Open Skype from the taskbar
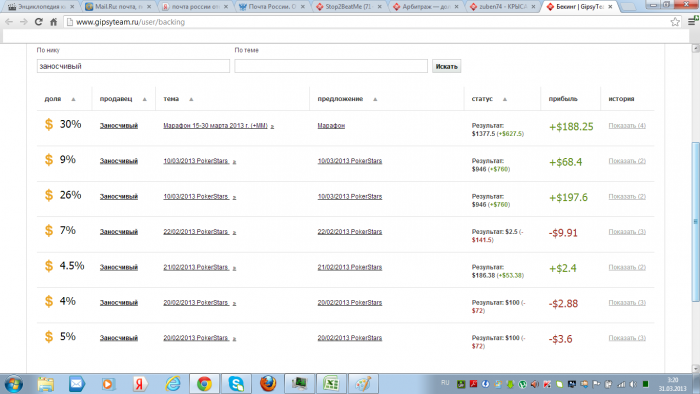 click(236, 384)
